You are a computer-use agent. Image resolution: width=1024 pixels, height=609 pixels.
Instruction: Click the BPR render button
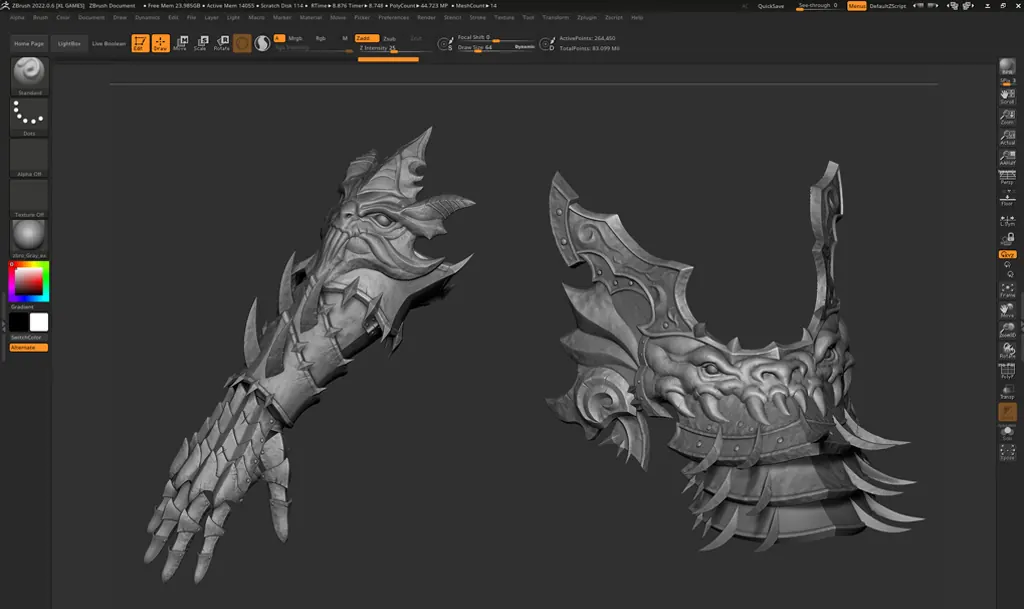coord(1007,67)
